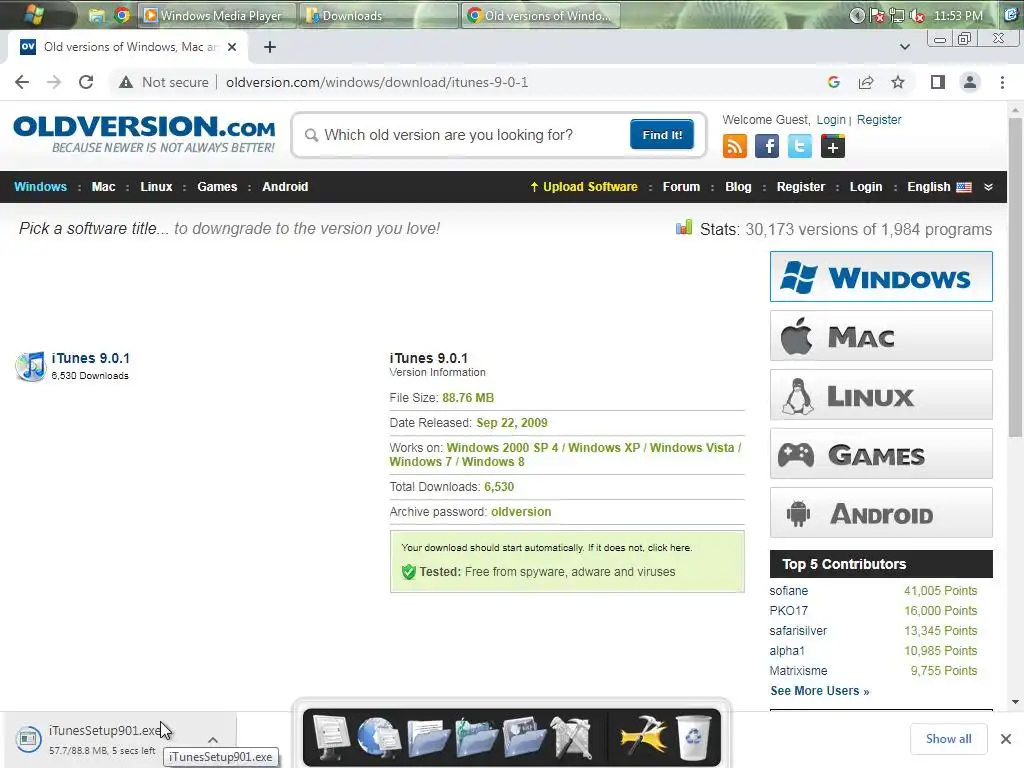The width and height of the screenshot is (1024, 768).
Task: Open a new browser tab
Action: (270, 47)
